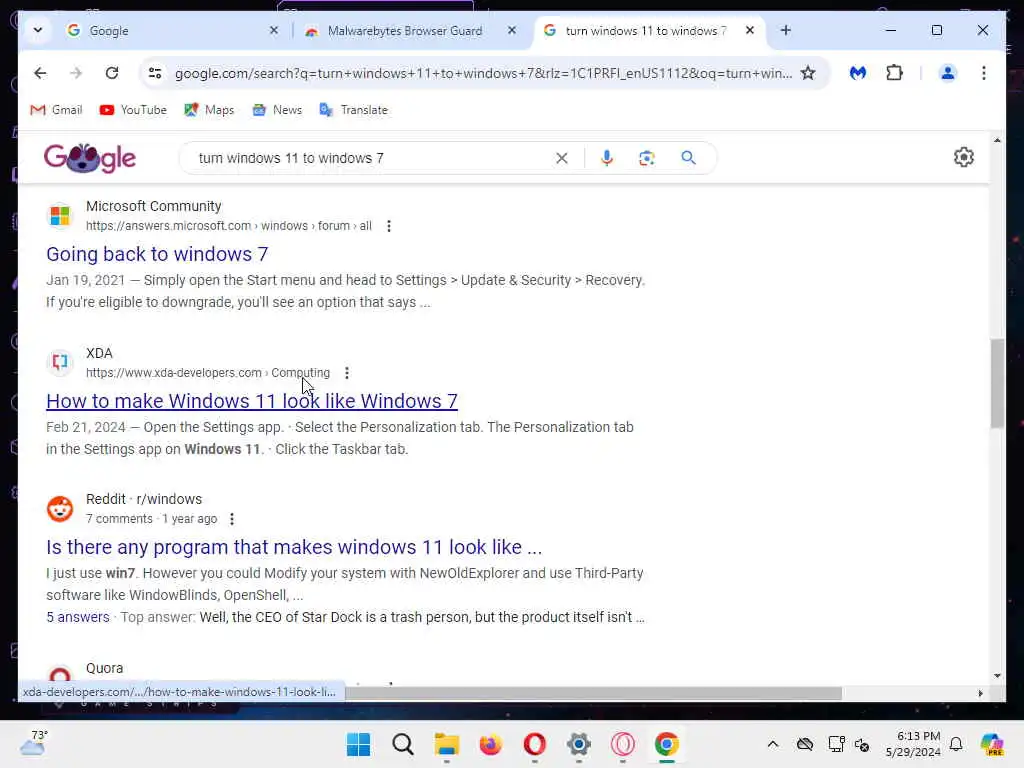
Task: Open Gmail bookmark
Action: [56, 110]
